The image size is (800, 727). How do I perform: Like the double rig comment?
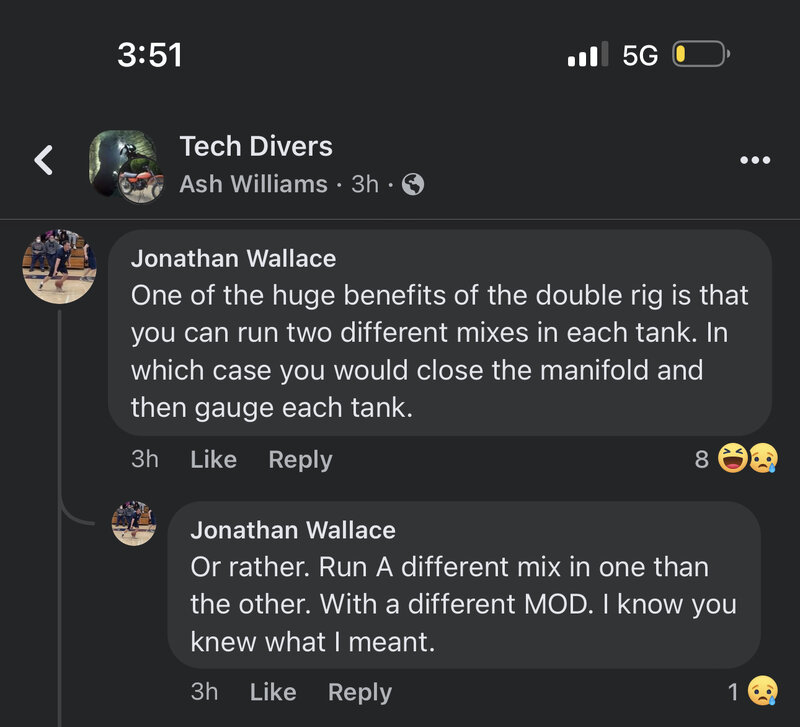pos(213,459)
